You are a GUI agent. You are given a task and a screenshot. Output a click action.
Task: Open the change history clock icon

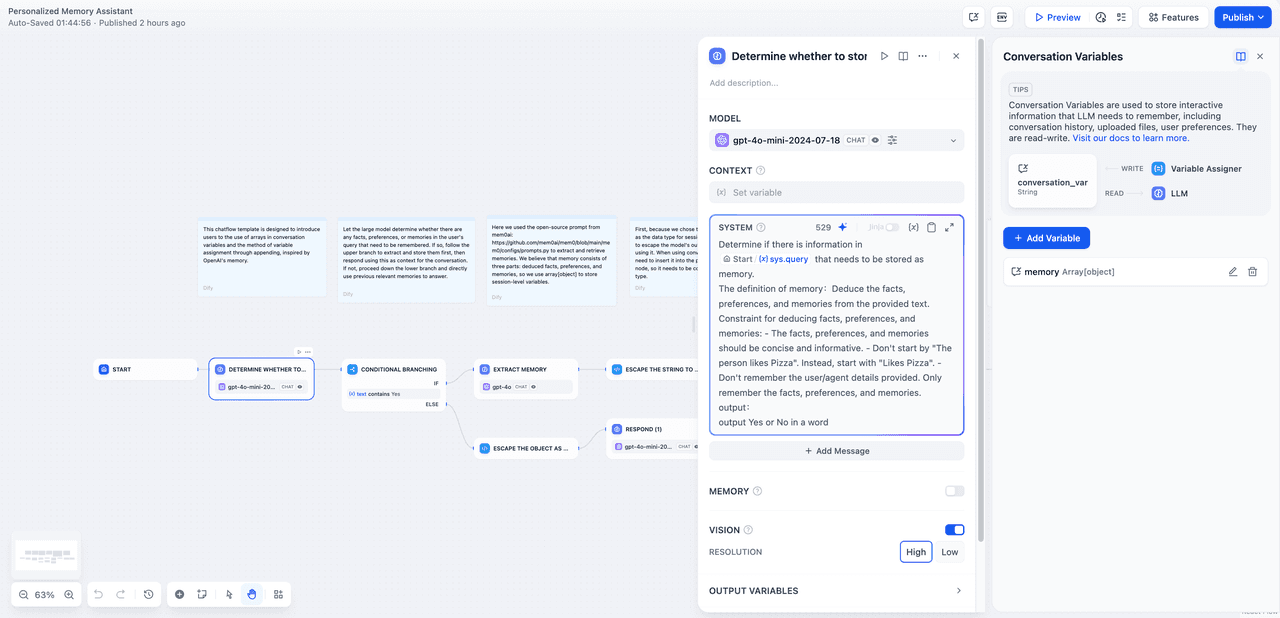tap(148, 594)
